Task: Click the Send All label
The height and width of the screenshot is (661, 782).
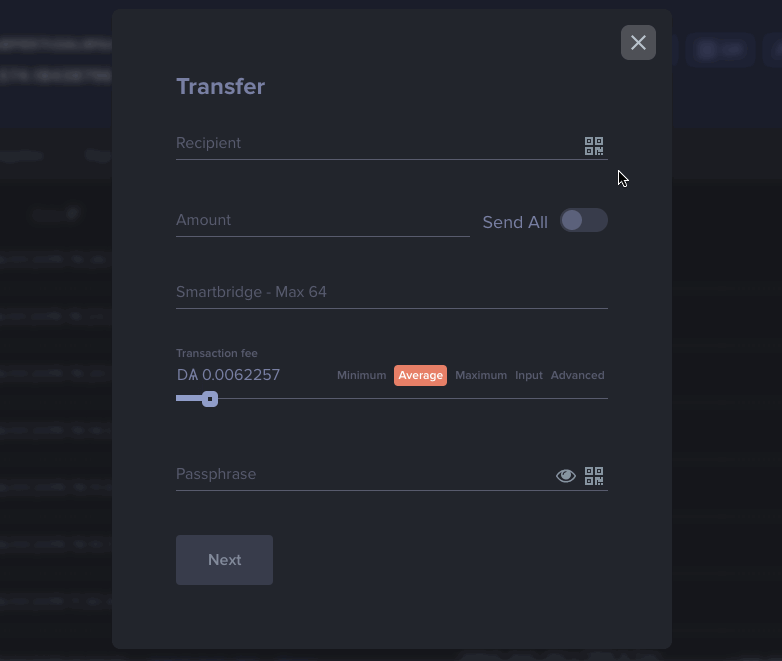Action: coord(515,222)
